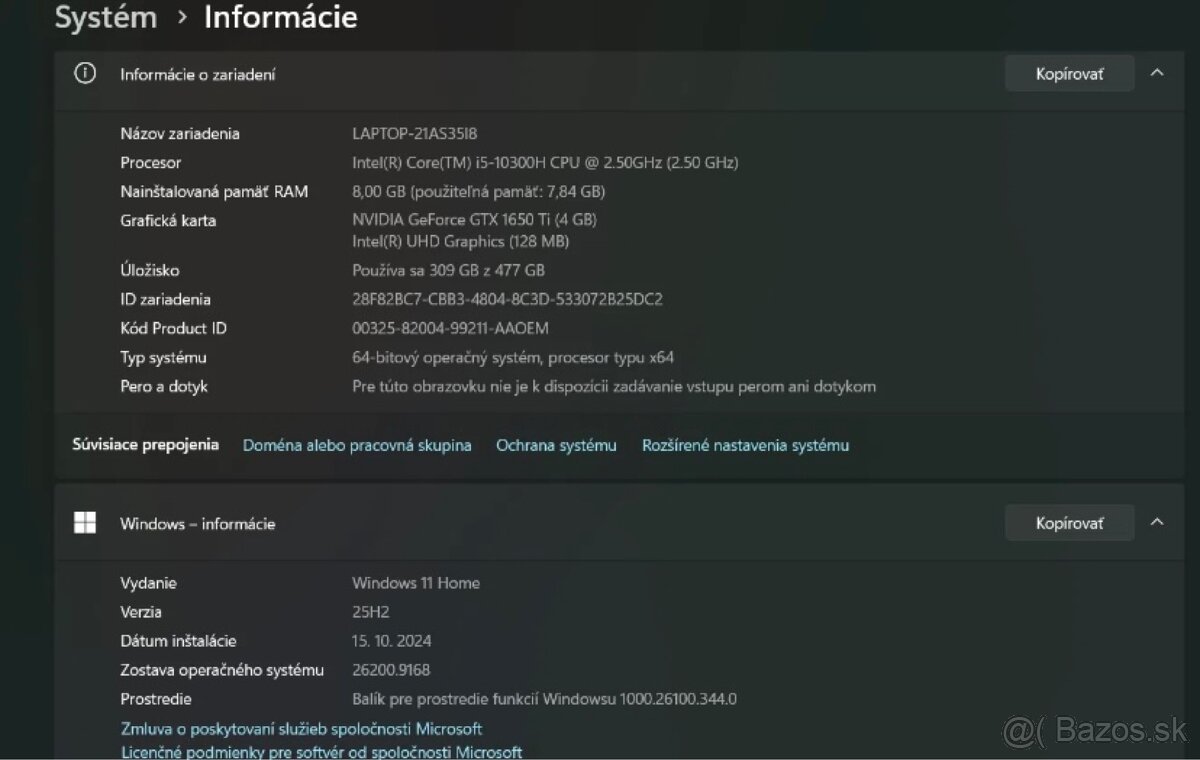
Task: Open Zmluva o poskytovaní služieb spoločnosti Microsoft
Action: pos(301,729)
